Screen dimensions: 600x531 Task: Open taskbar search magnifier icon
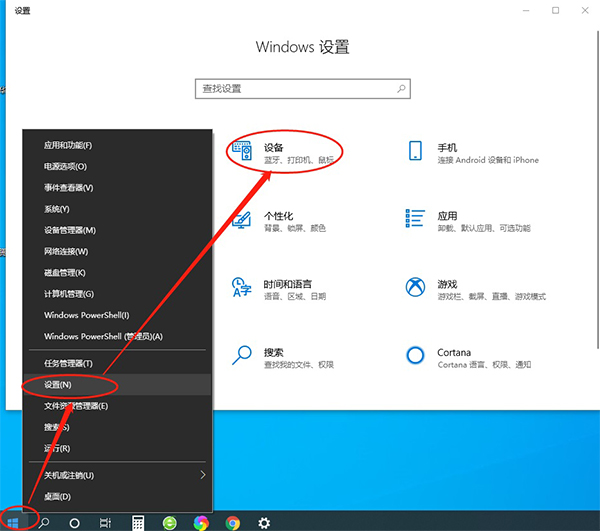tap(44, 523)
